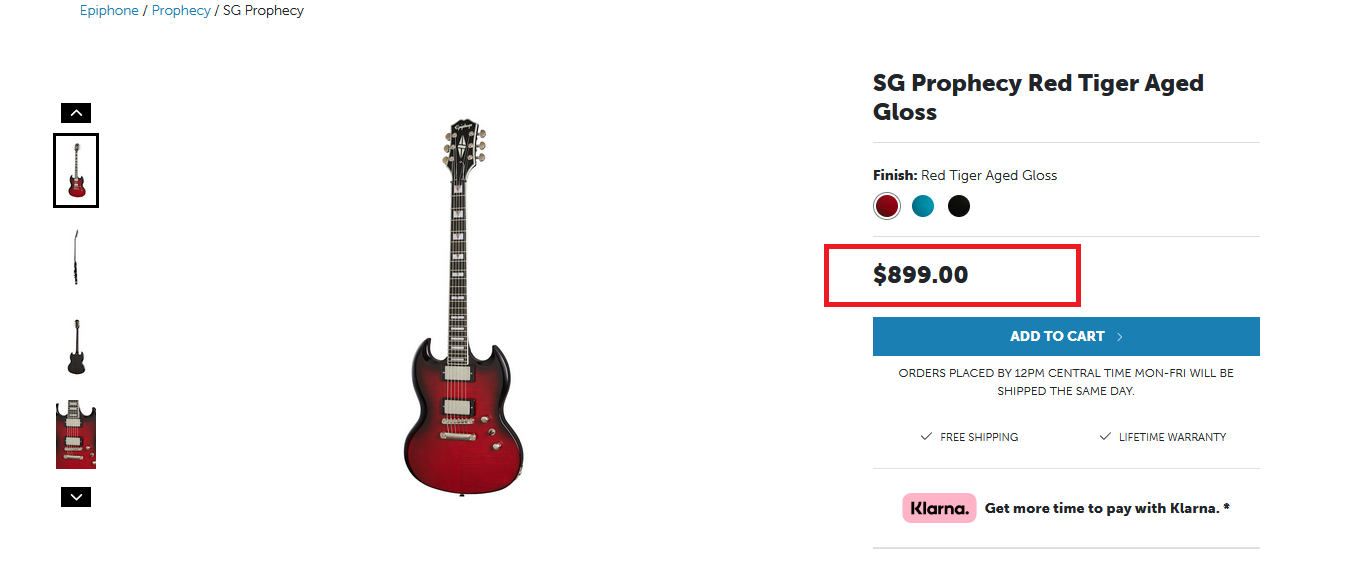Select the black finish color swatch
Viewport: 1349px width, 571px height.
tap(959, 206)
